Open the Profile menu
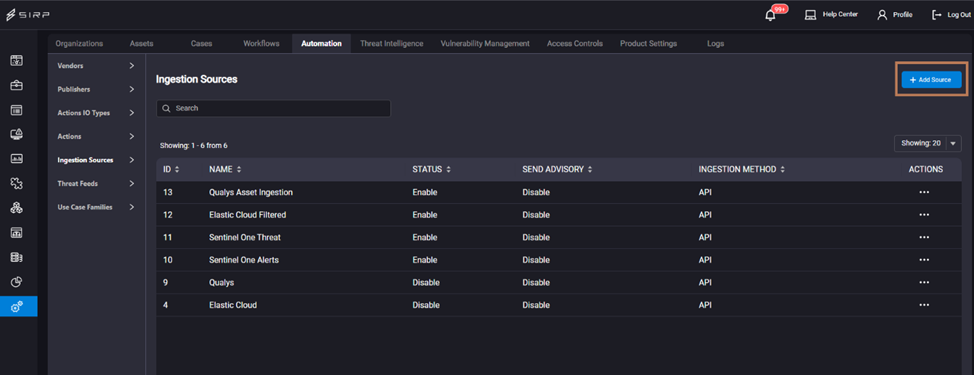This screenshot has width=974, height=375. point(894,15)
